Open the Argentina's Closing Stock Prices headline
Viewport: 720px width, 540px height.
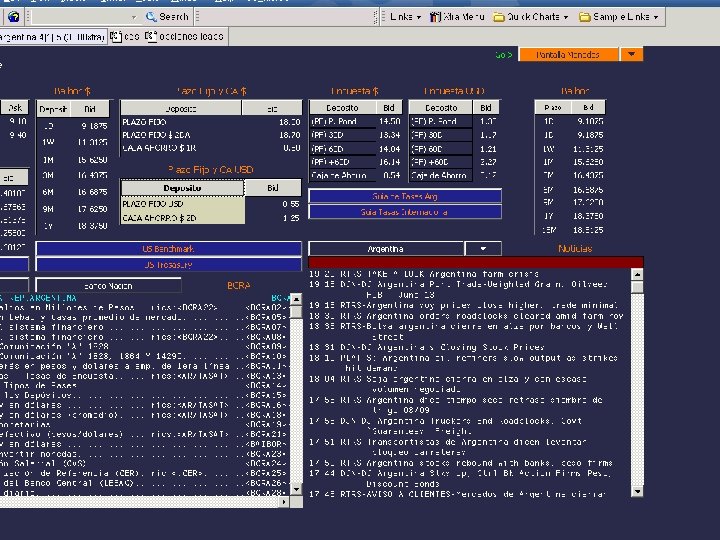(x=426, y=347)
